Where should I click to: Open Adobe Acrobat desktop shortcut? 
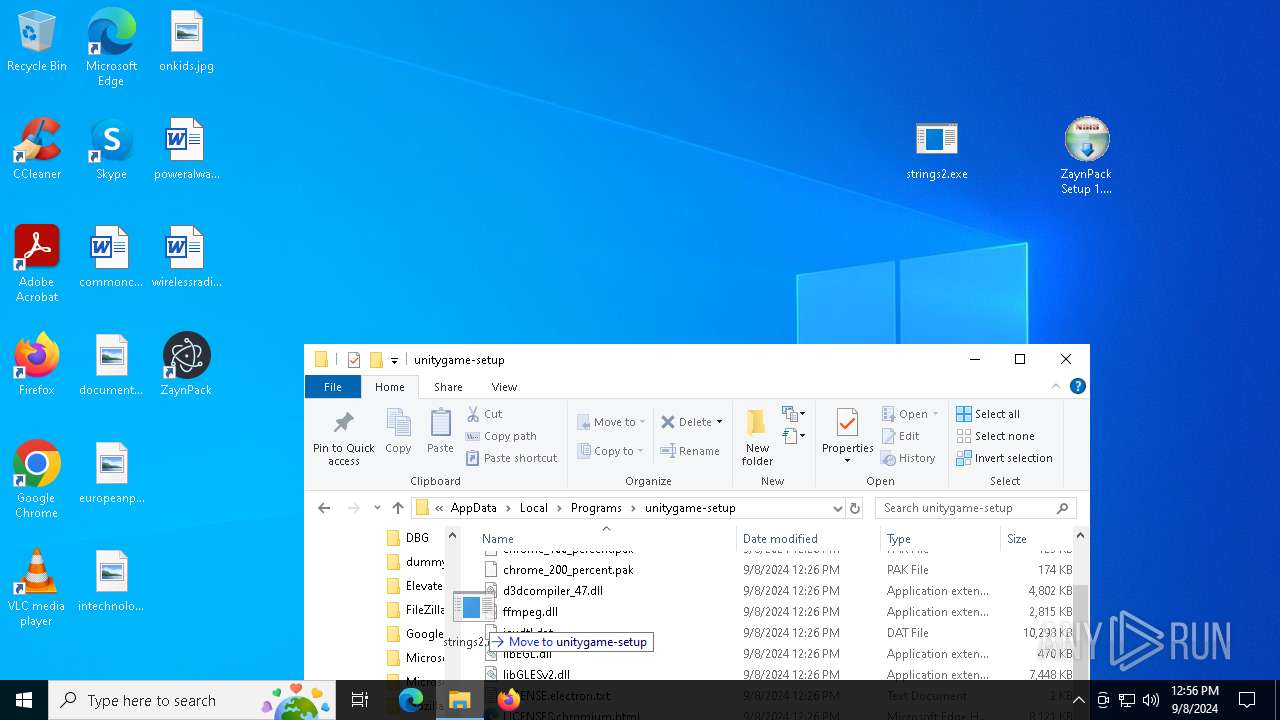[x=37, y=264]
